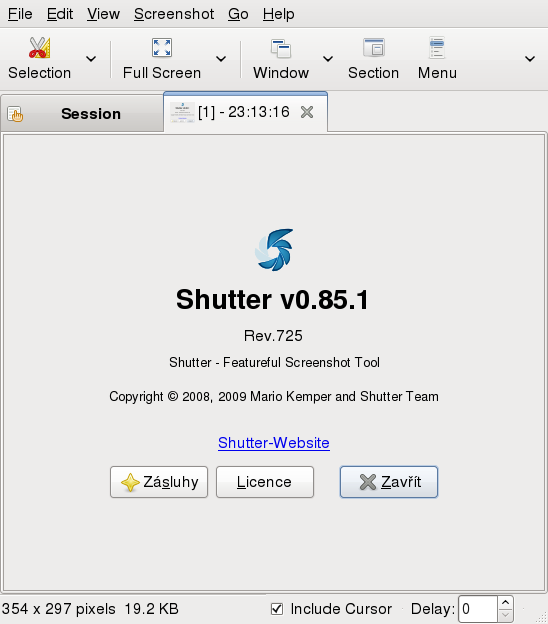Click the Full Screen capture icon

[162, 48]
